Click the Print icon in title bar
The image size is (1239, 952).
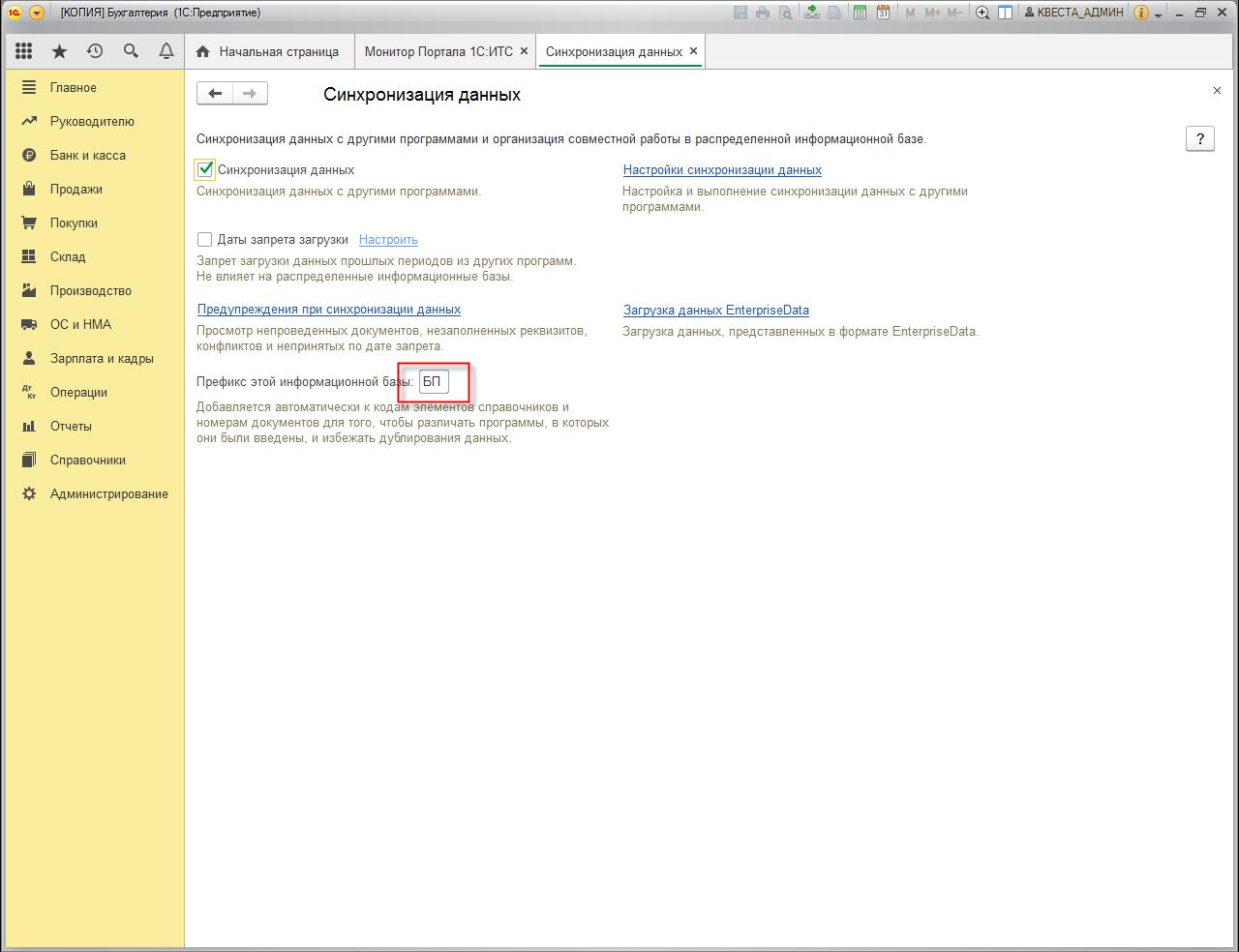[x=763, y=13]
